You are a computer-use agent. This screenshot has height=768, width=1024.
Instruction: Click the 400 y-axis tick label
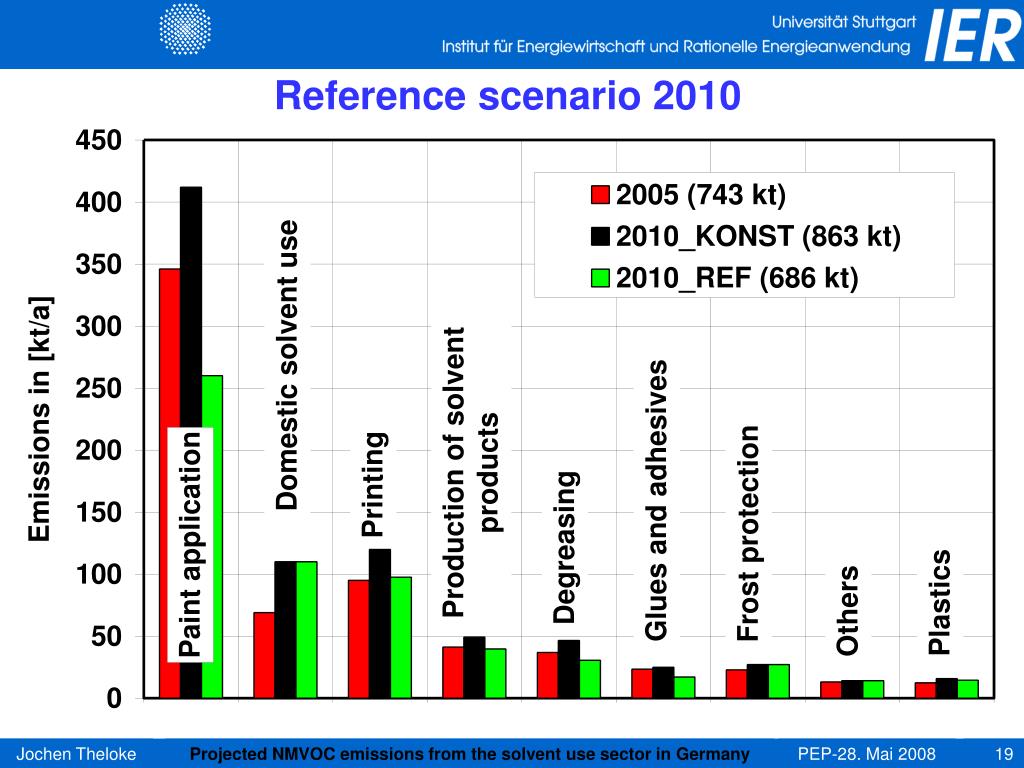coord(99,202)
